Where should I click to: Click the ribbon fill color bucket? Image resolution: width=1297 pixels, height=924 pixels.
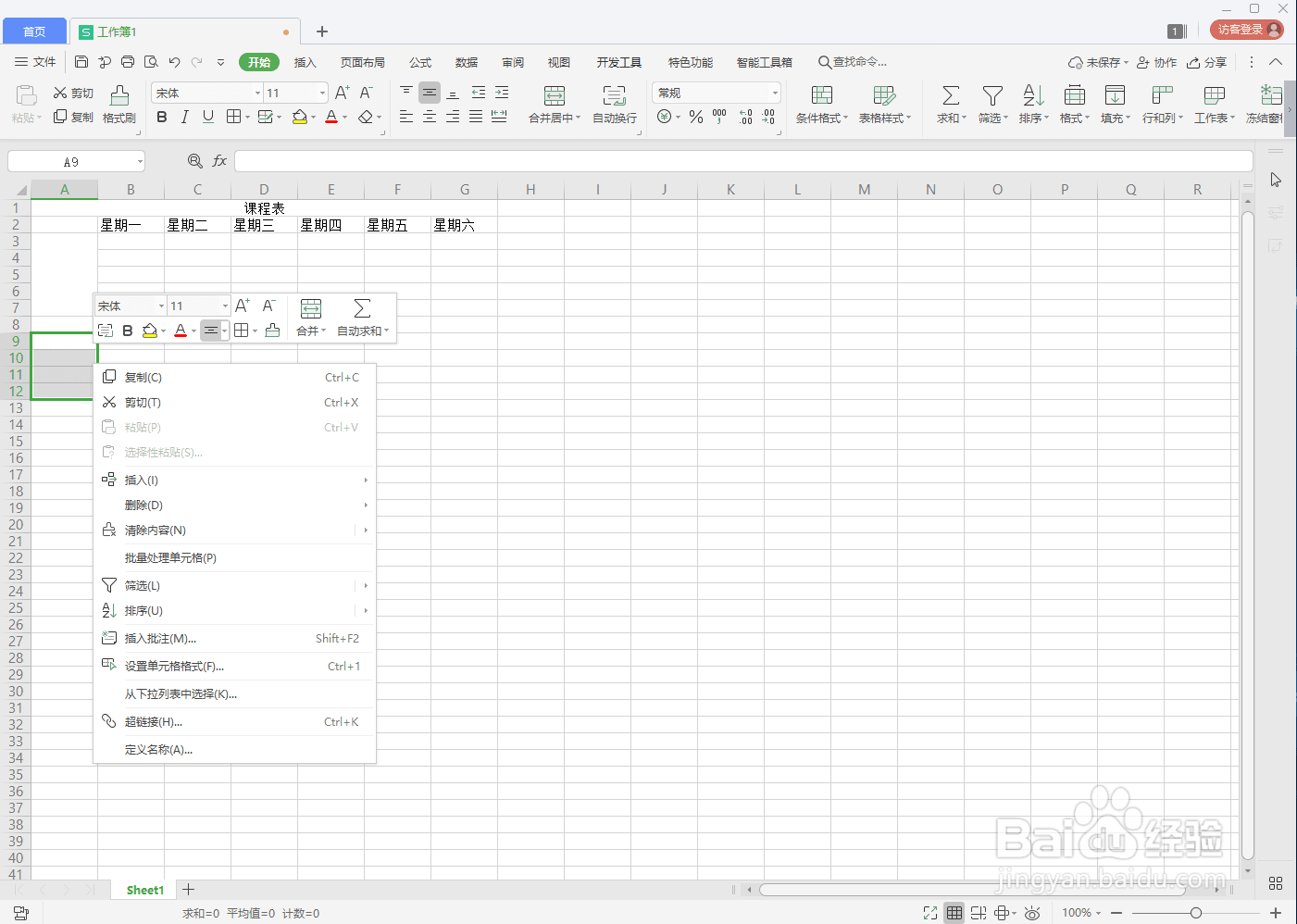tap(299, 117)
